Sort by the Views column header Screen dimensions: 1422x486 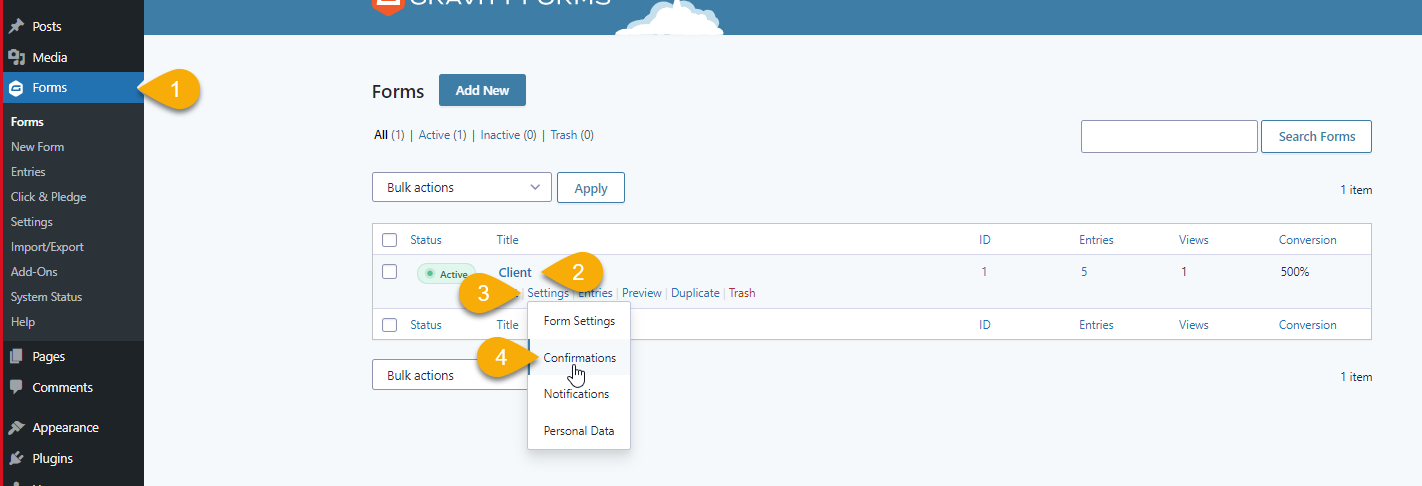pyautogui.click(x=1193, y=240)
